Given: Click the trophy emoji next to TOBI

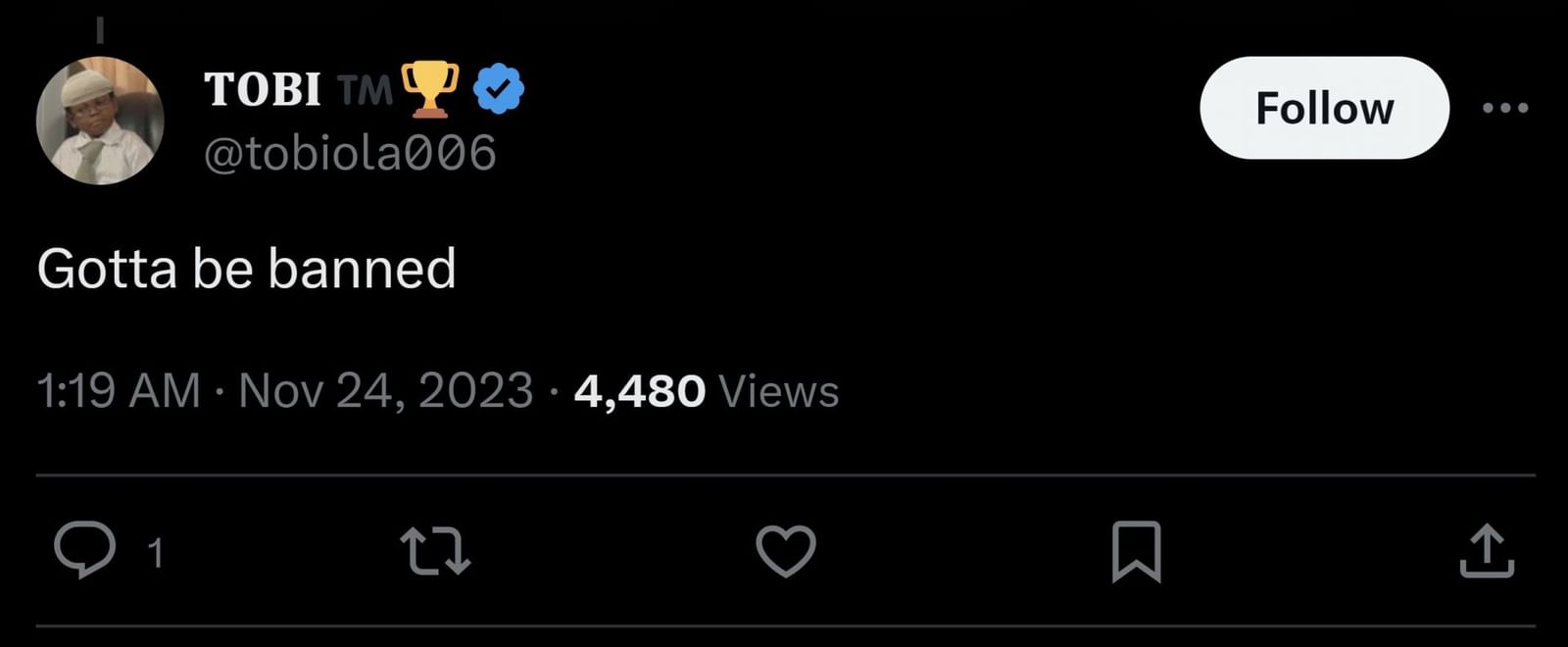Looking at the screenshot, I should tap(430, 88).
